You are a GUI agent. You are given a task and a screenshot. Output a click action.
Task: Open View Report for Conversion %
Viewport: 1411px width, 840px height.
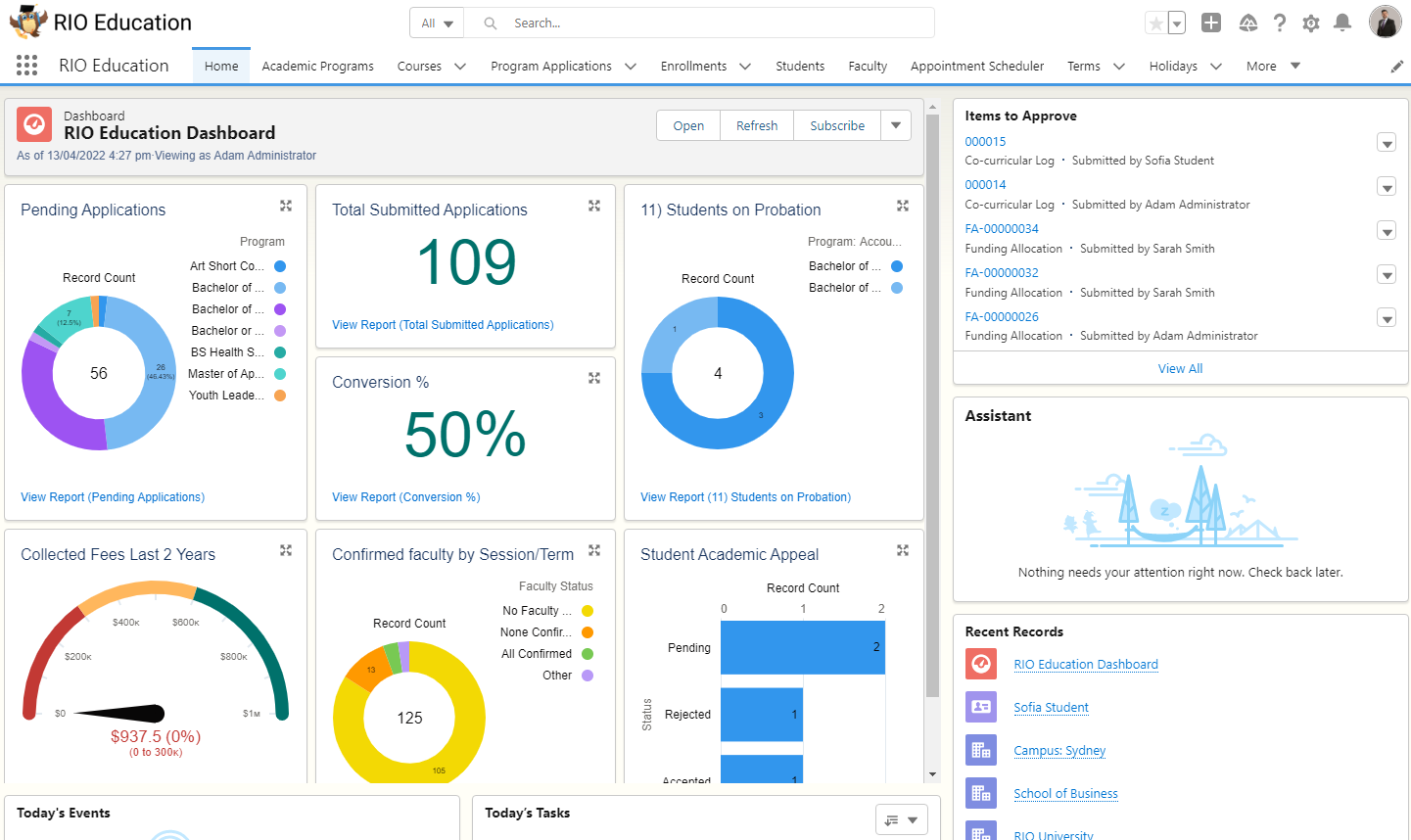pyautogui.click(x=405, y=497)
